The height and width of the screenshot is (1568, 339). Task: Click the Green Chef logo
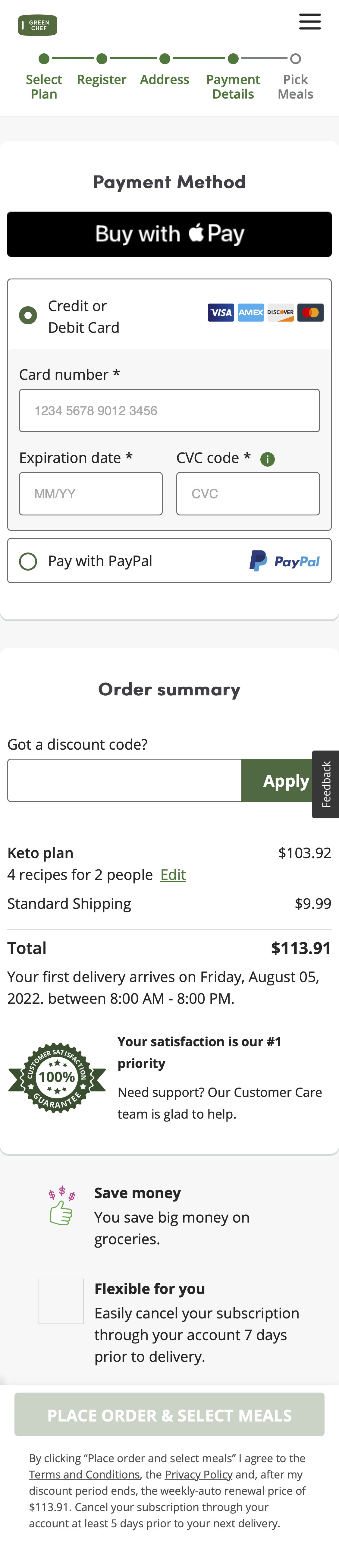[37, 26]
